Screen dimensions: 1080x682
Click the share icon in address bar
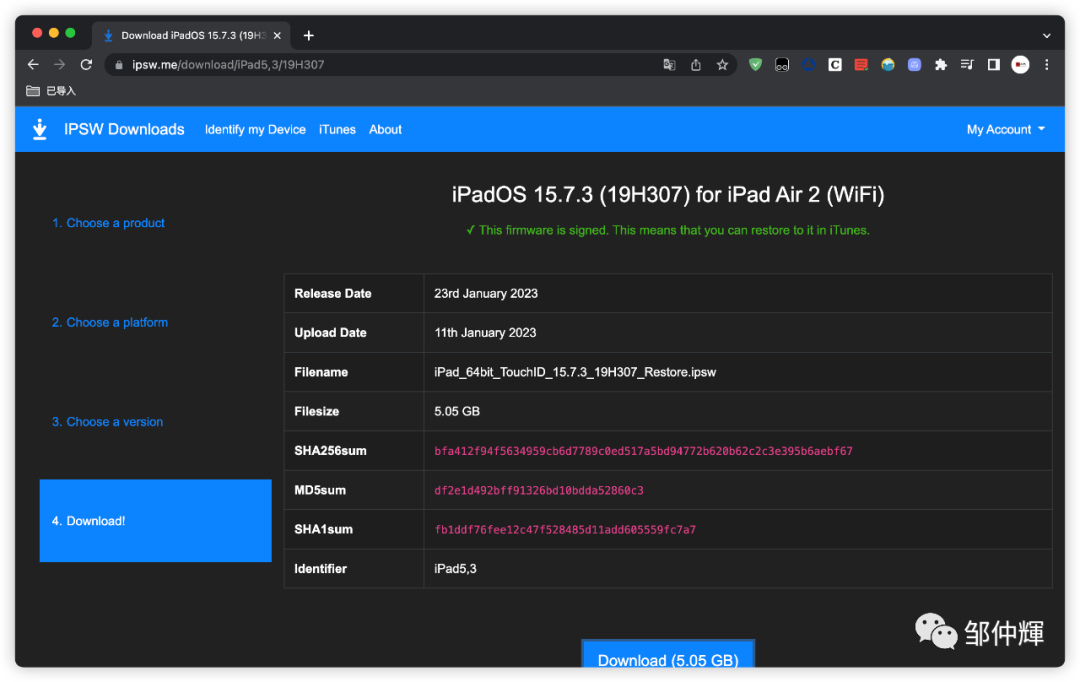[x=696, y=65]
